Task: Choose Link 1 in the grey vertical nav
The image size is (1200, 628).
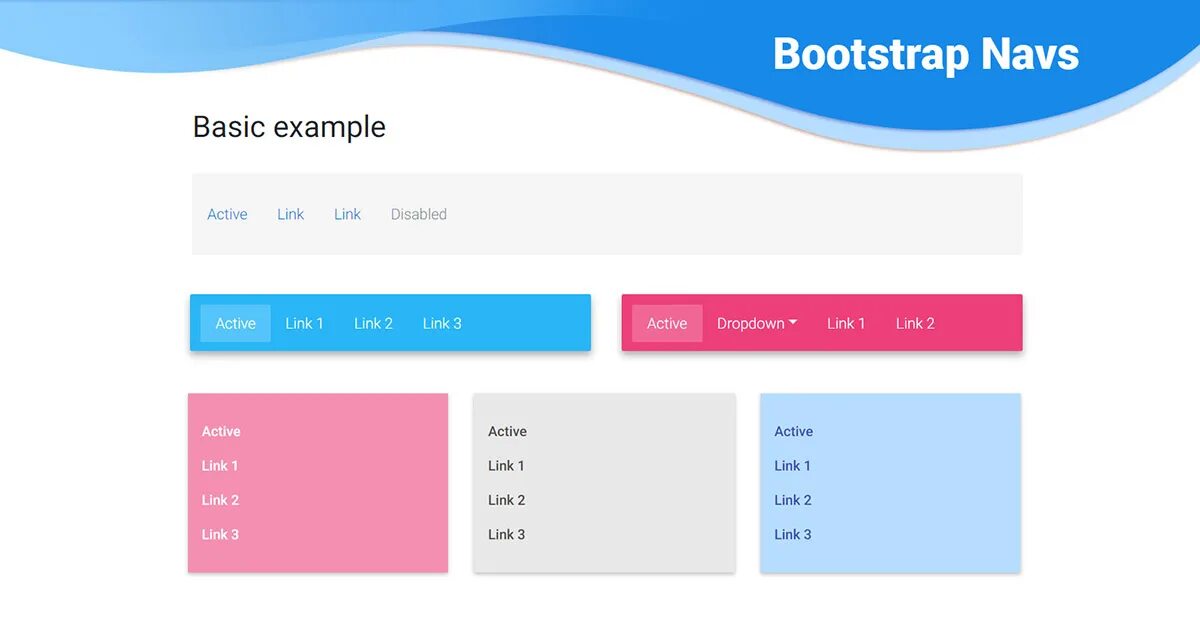Action: (x=506, y=465)
